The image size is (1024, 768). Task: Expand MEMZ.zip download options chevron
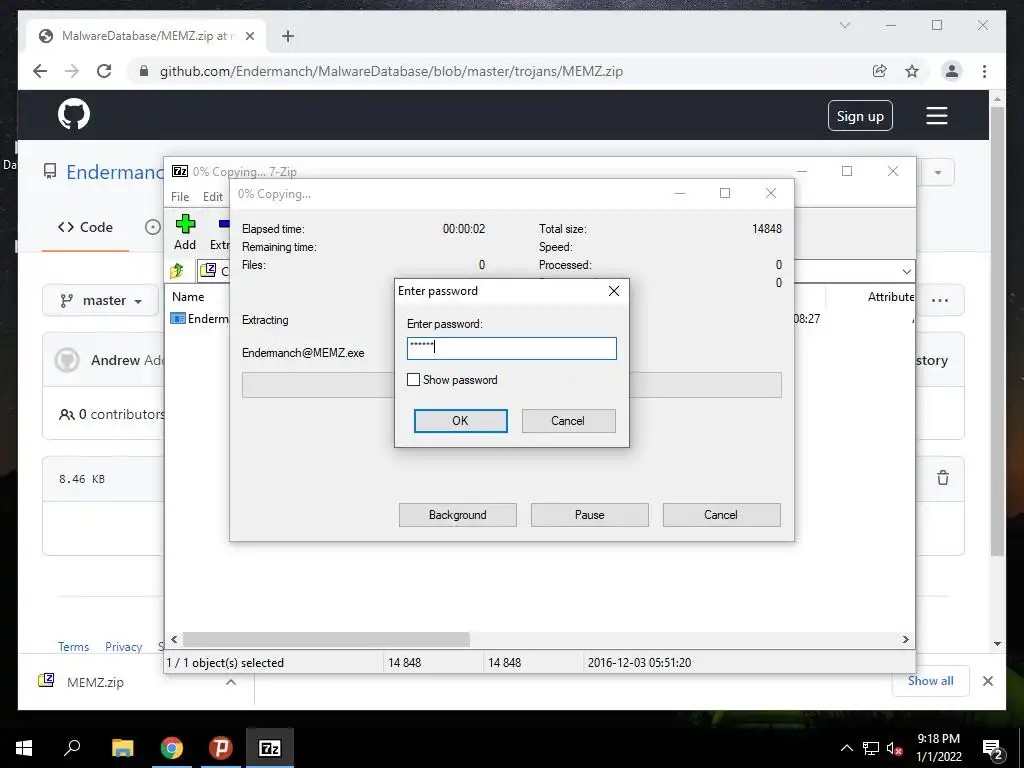[x=231, y=682]
